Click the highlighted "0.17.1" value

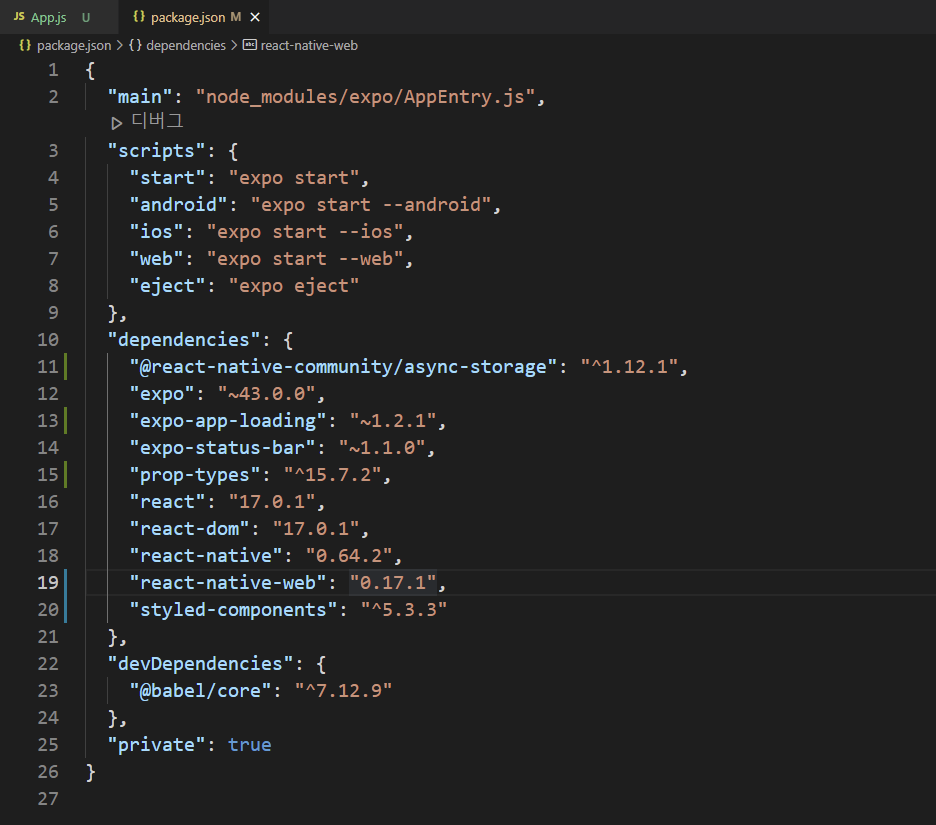pos(393,583)
